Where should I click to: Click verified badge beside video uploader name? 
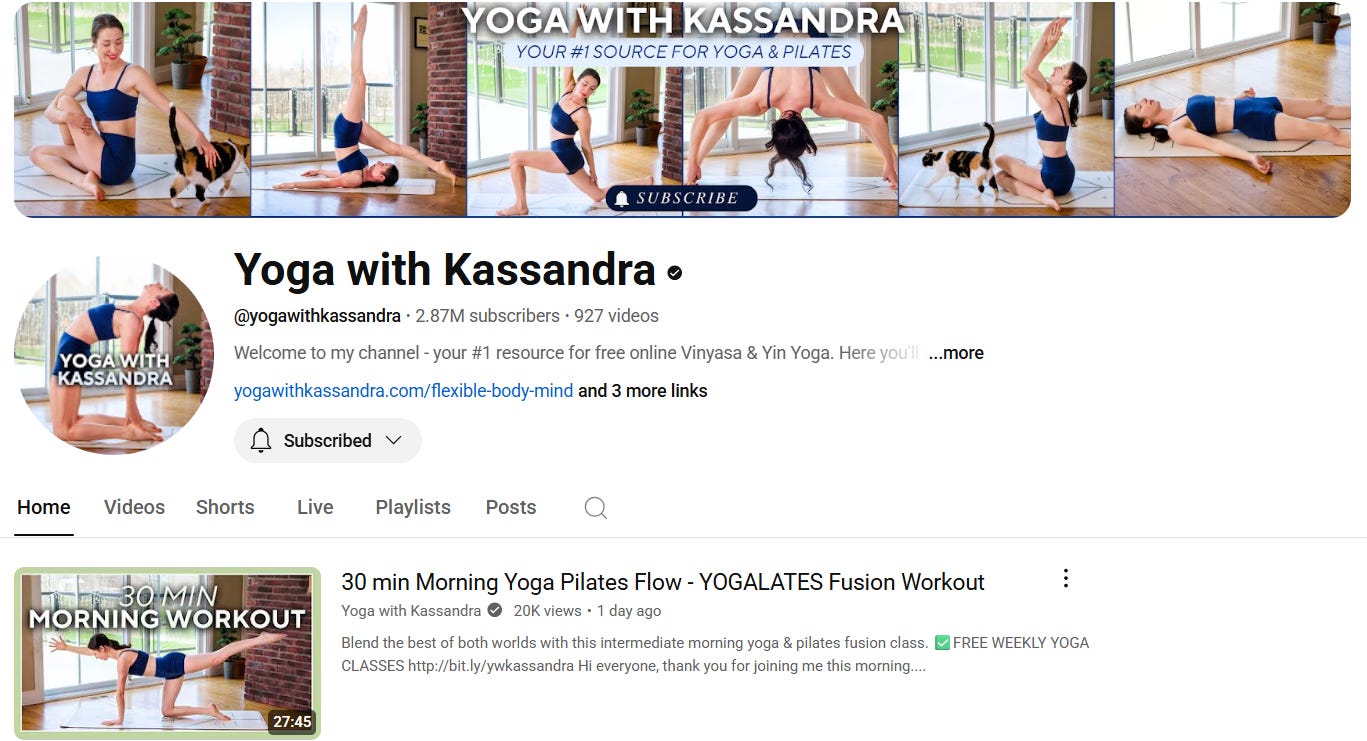[x=494, y=611]
